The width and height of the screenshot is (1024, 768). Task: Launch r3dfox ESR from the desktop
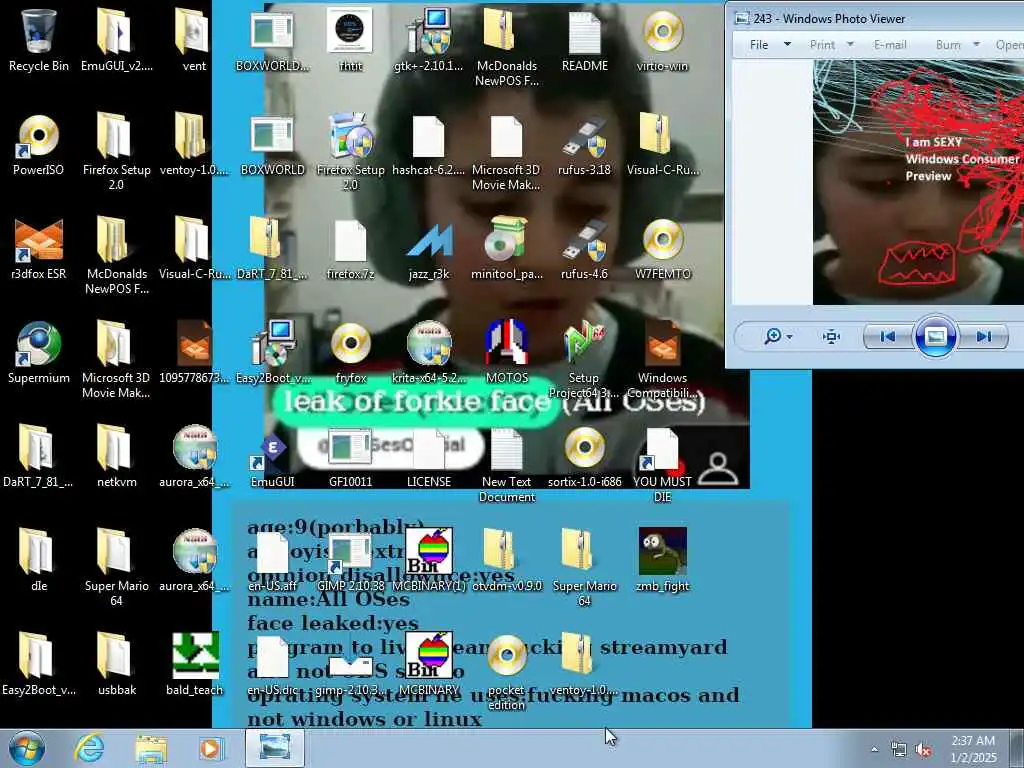[x=39, y=248]
